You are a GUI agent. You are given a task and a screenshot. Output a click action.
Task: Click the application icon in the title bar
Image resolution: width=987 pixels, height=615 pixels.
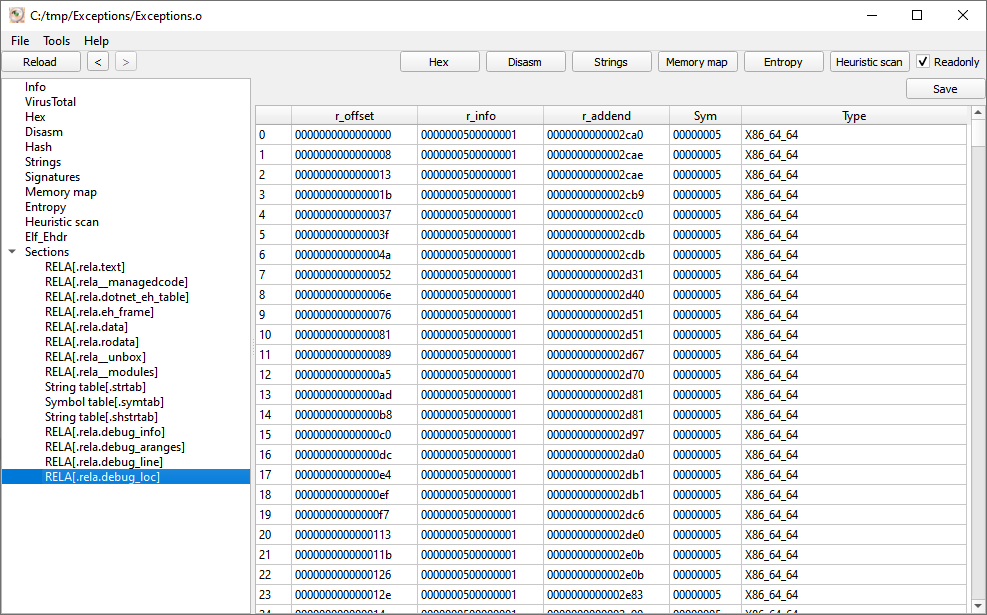pos(17,15)
